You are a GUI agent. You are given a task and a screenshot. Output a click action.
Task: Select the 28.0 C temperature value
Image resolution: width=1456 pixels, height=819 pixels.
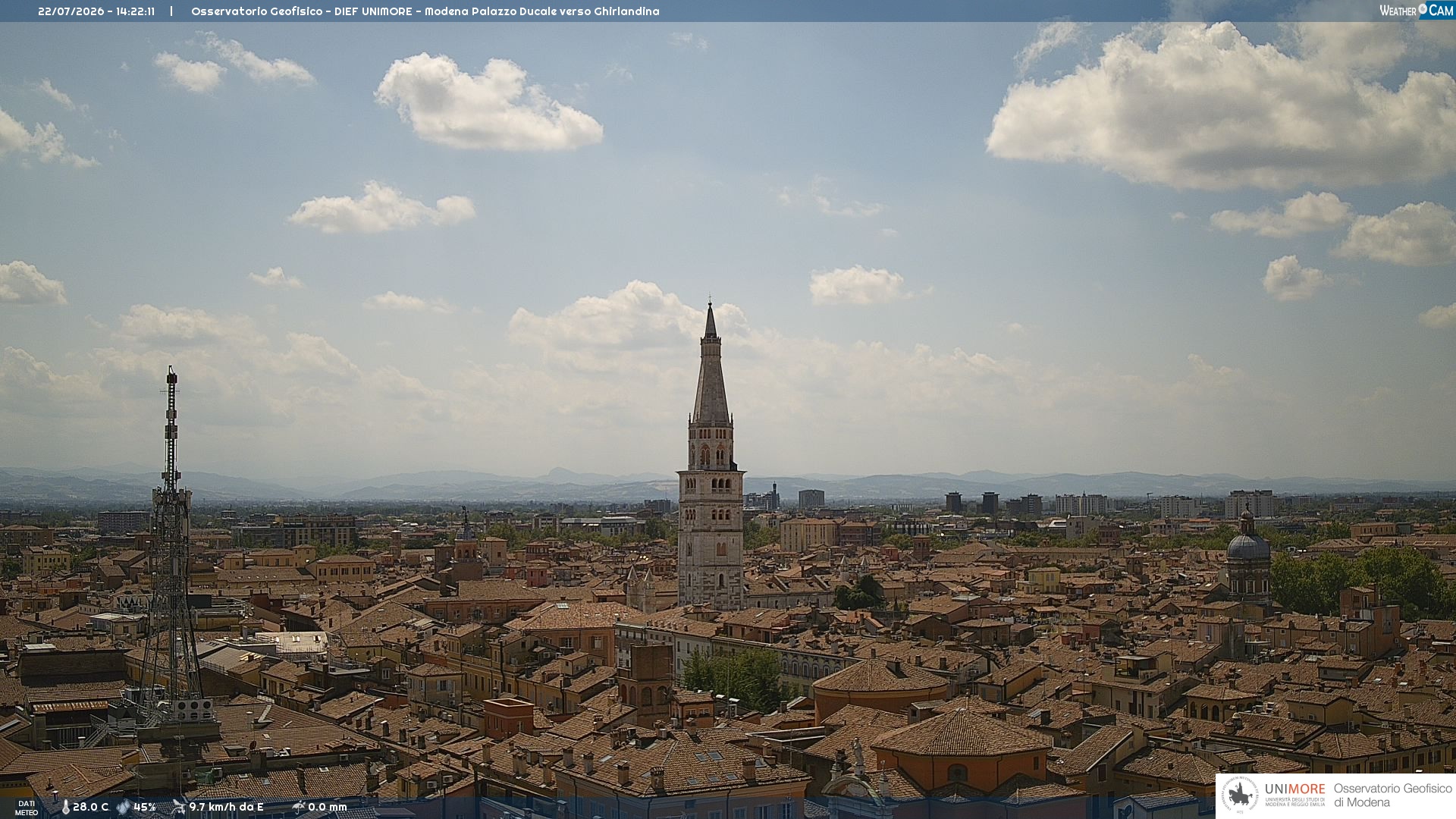91,807
